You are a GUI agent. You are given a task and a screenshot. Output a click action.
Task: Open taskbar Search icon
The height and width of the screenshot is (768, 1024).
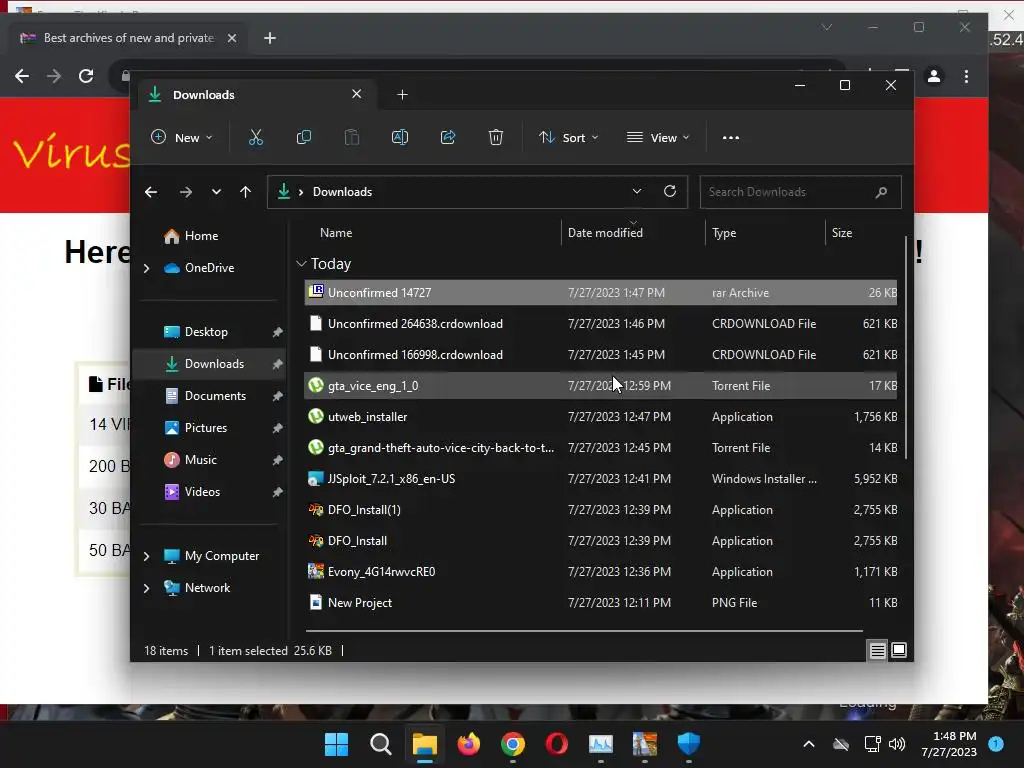click(x=380, y=744)
